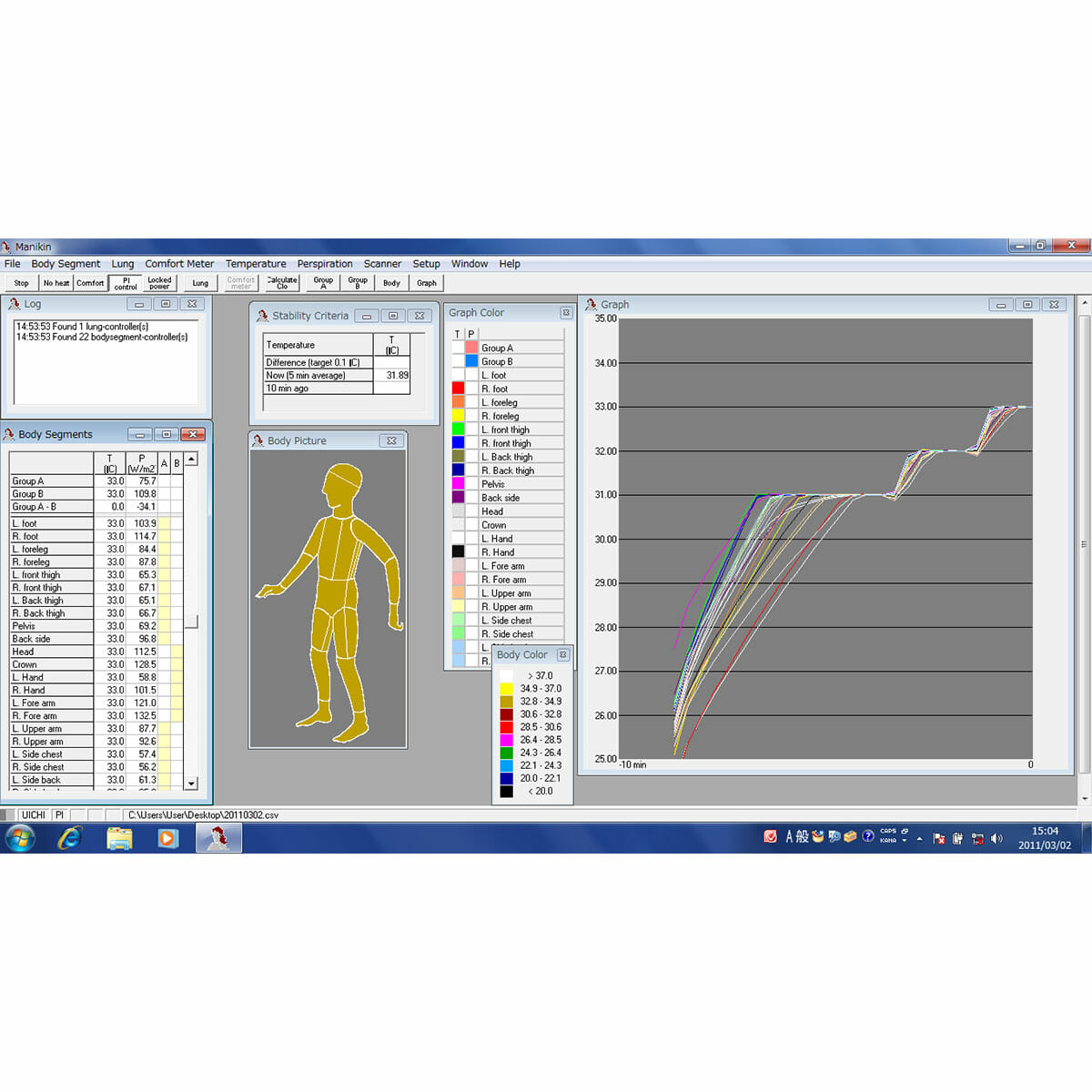Select the Pelvis color swatch in Graph Color

point(458,483)
